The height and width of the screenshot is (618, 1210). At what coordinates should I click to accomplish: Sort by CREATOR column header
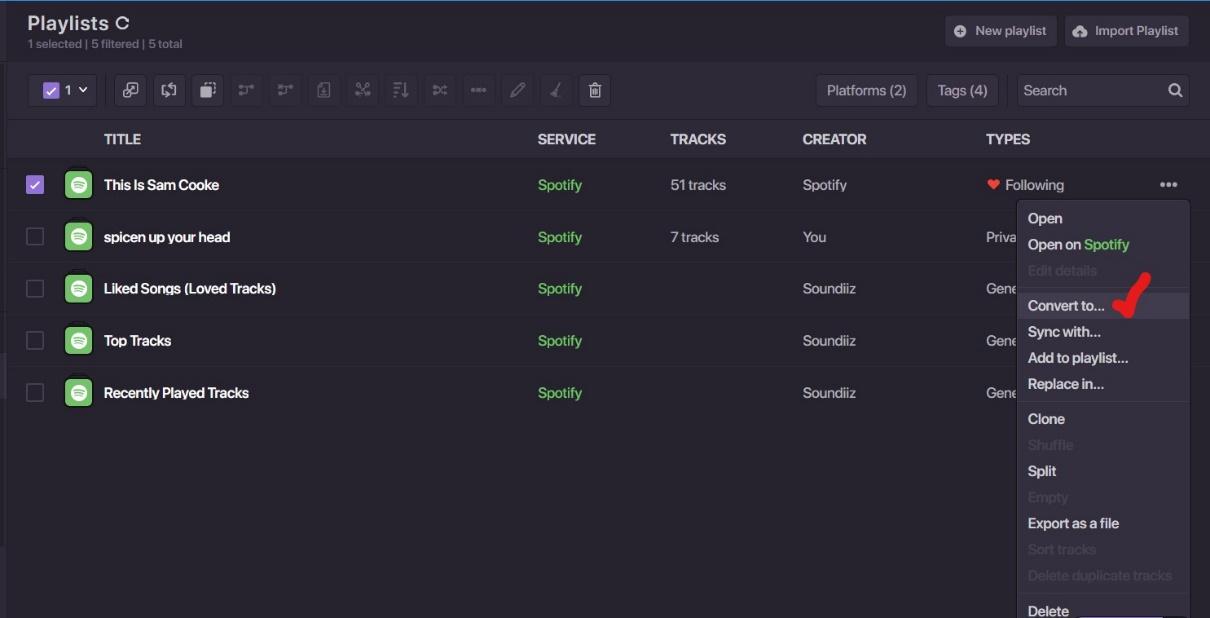click(x=834, y=139)
